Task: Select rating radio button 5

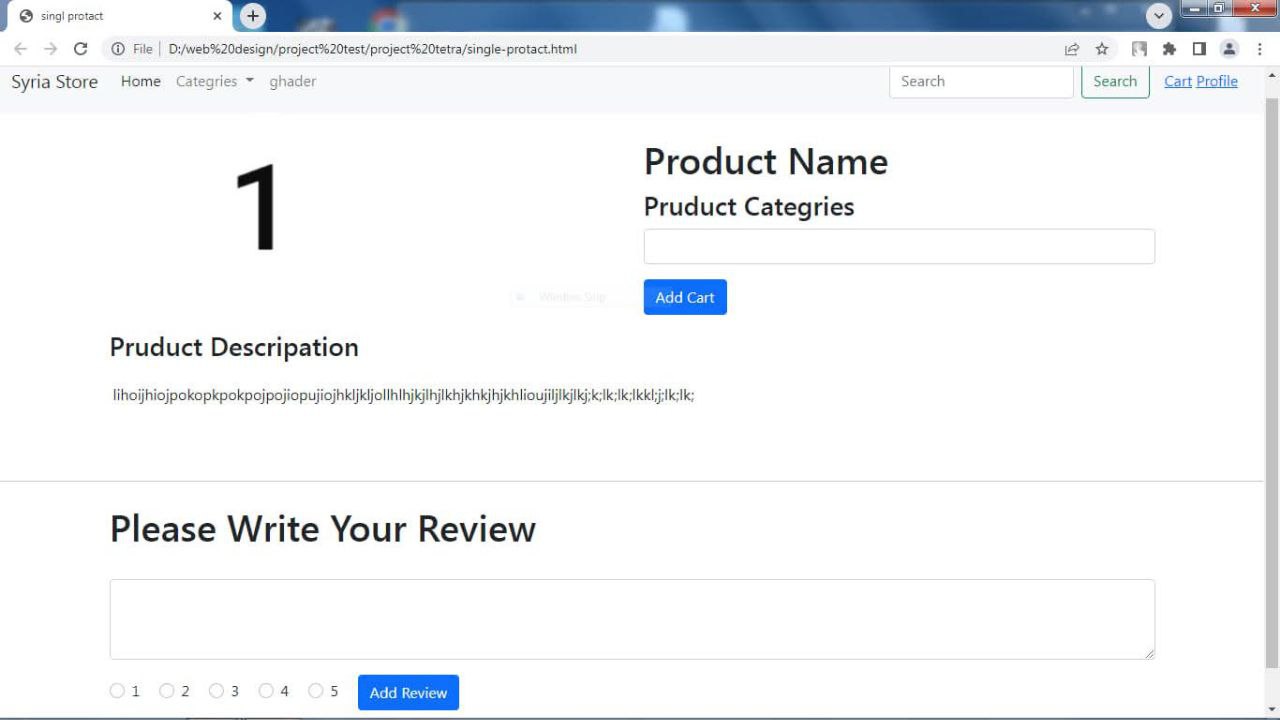Action: (316, 691)
